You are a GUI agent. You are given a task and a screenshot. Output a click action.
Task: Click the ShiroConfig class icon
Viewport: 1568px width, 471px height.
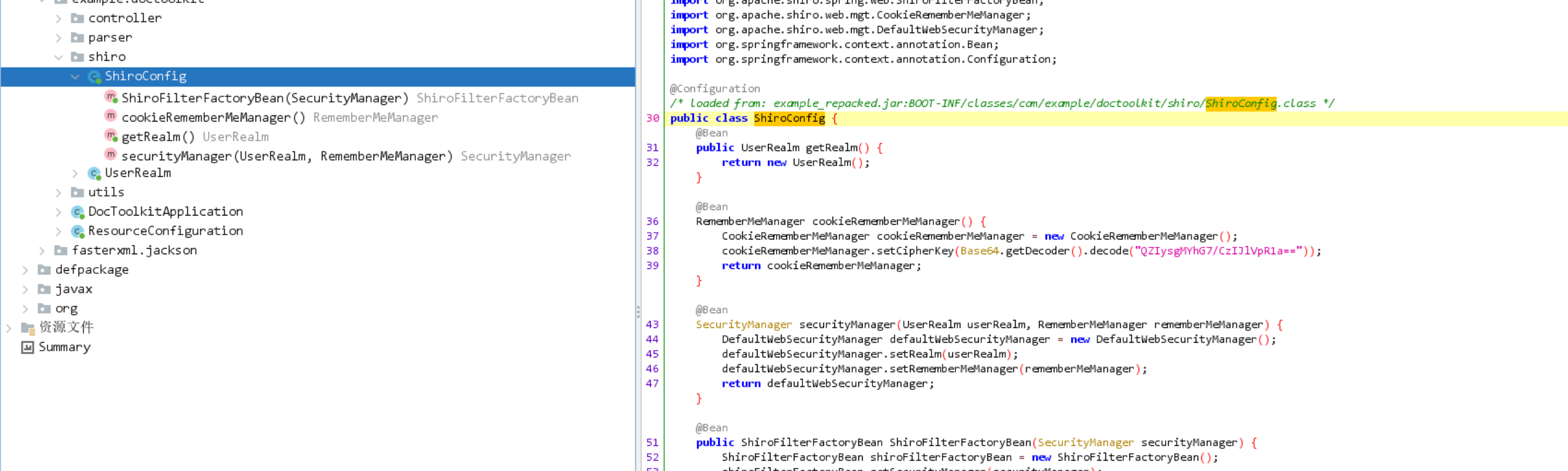94,77
